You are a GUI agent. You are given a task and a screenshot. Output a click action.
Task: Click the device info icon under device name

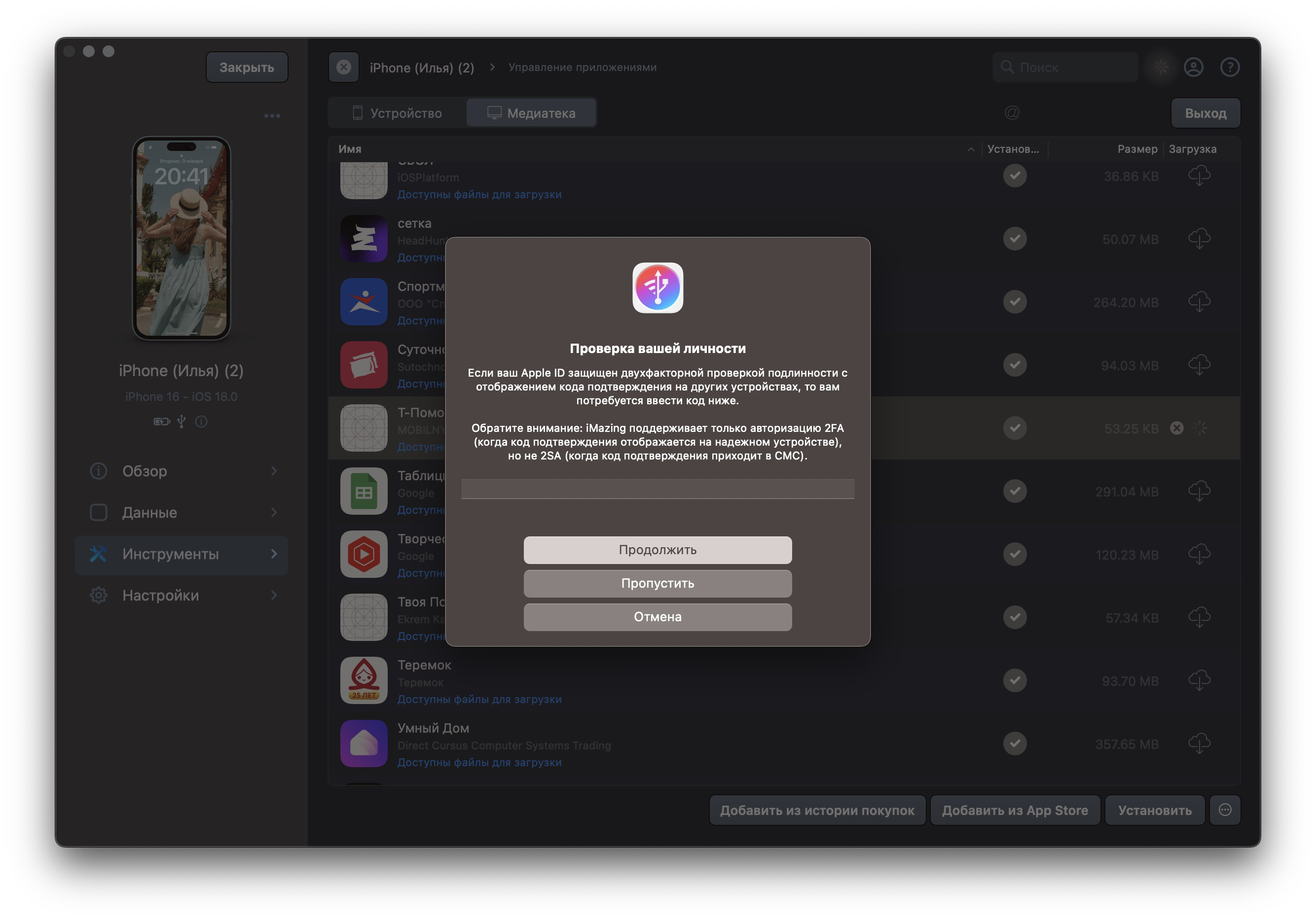click(x=201, y=422)
